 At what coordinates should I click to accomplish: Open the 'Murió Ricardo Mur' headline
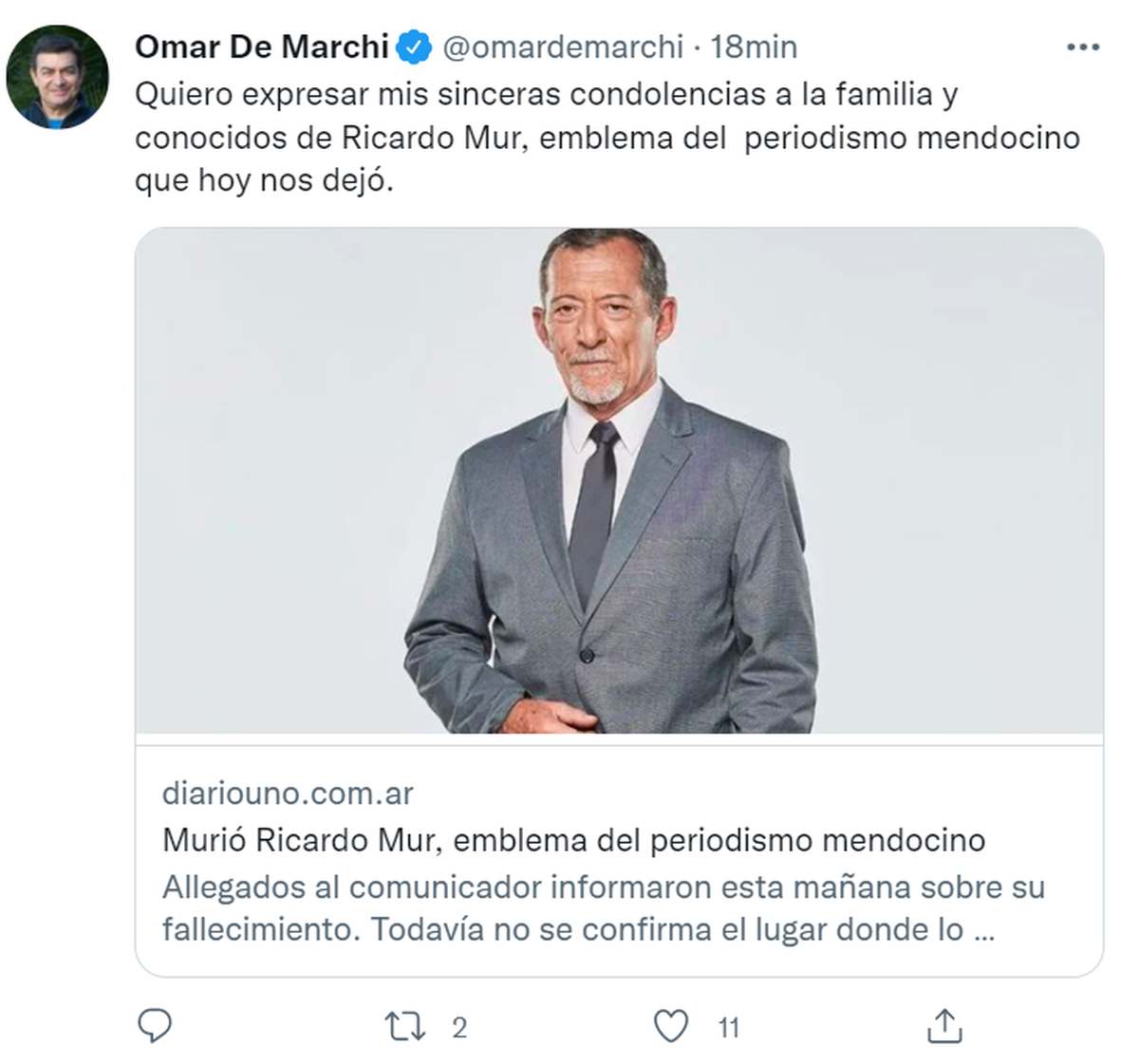click(573, 840)
